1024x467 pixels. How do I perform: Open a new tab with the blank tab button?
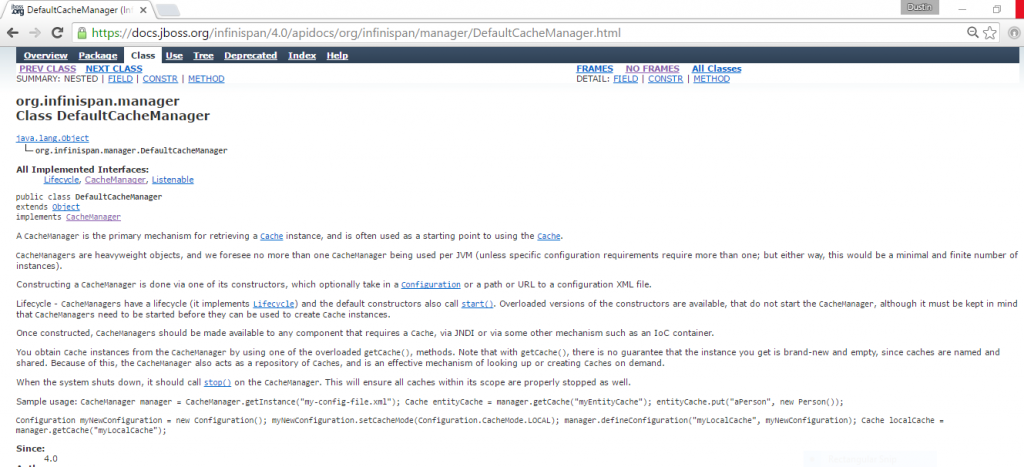168,10
